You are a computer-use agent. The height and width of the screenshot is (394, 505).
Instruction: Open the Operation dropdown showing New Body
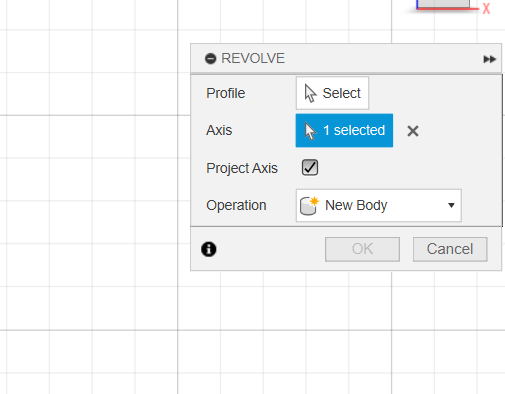point(379,205)
